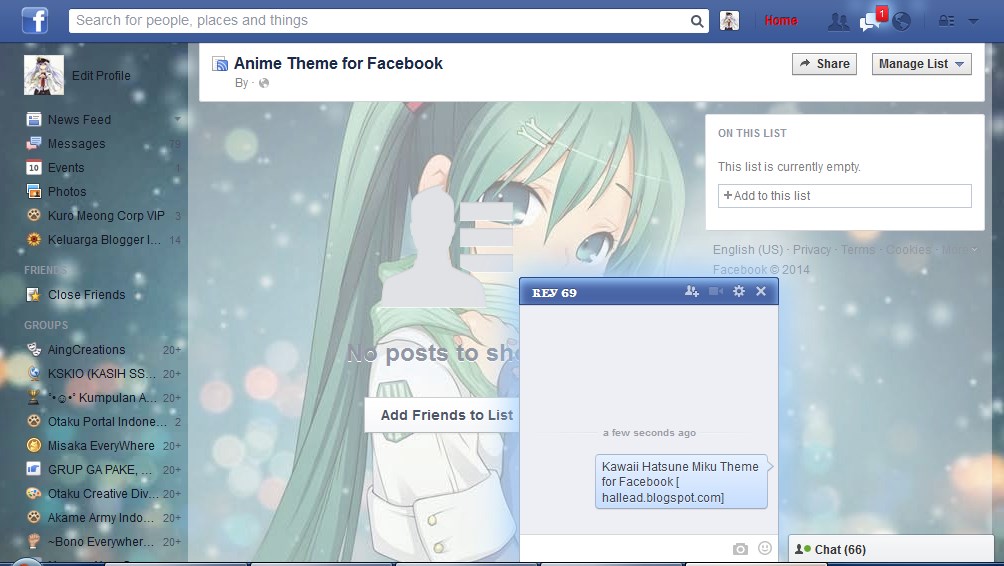Click the public globe privacy icon
Screen dimensions: 1004x566
point(264,83)
